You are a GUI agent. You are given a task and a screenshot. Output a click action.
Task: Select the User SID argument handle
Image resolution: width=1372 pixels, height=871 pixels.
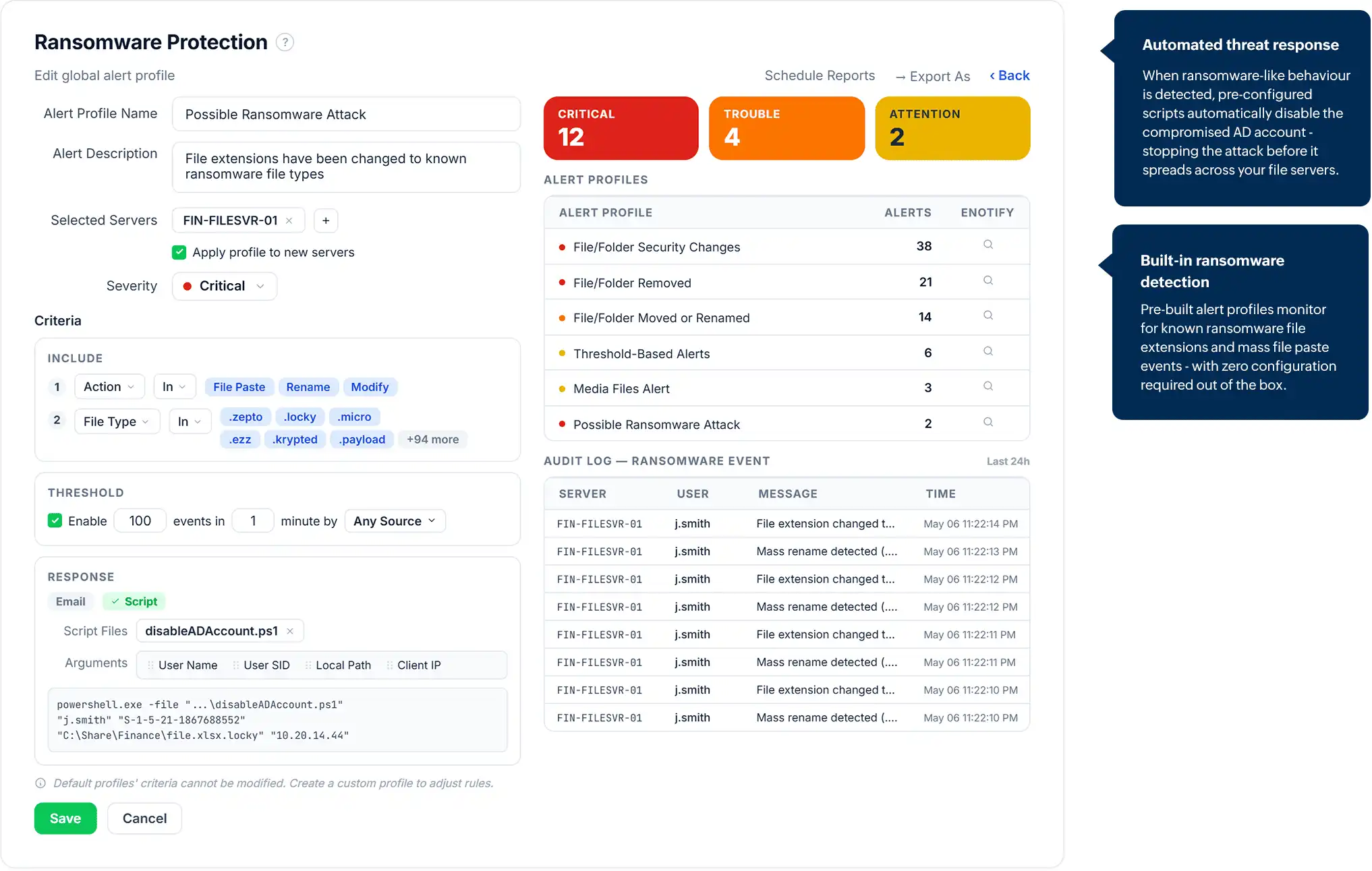coord(236,665)
